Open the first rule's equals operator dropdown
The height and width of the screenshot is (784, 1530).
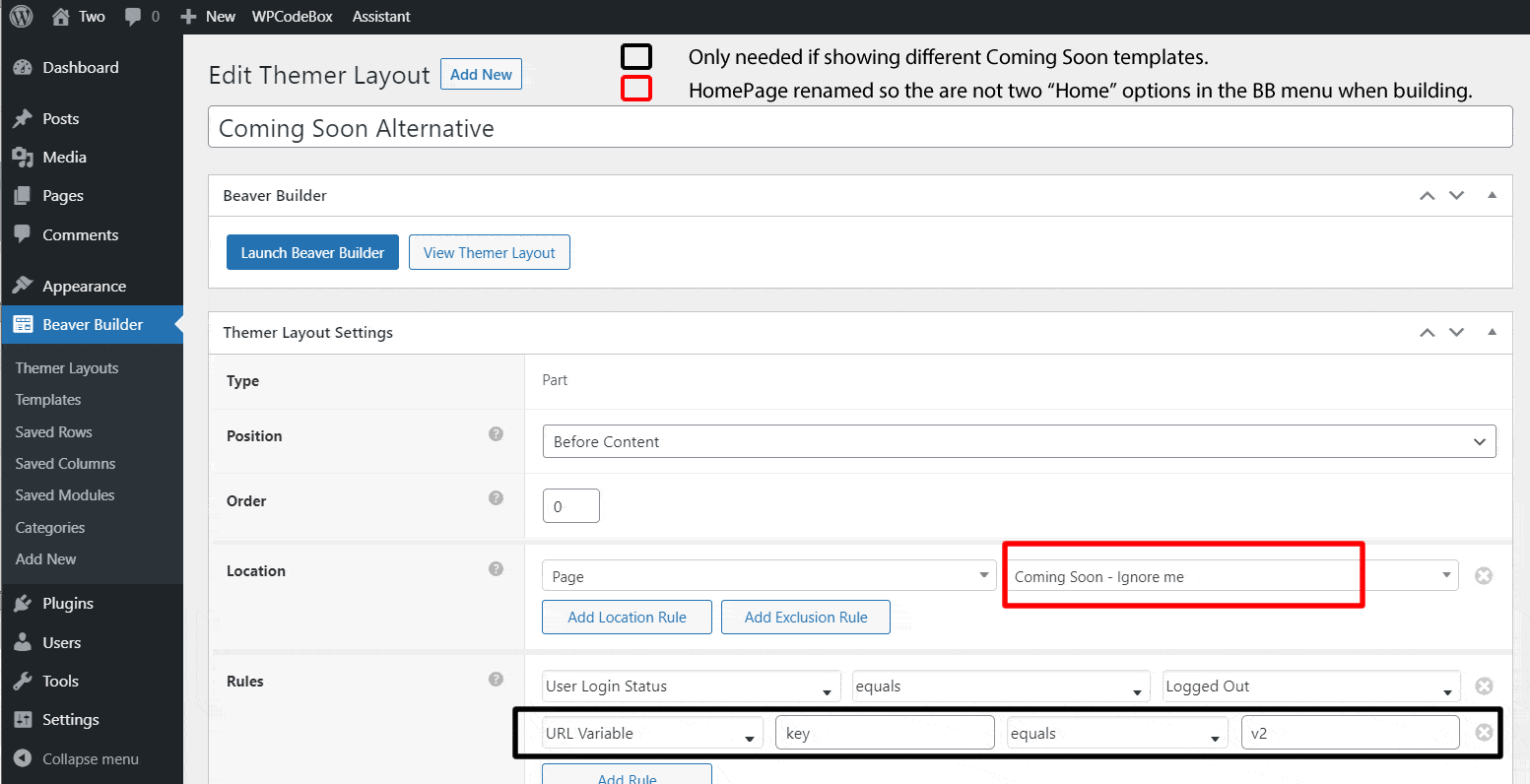1001,686
